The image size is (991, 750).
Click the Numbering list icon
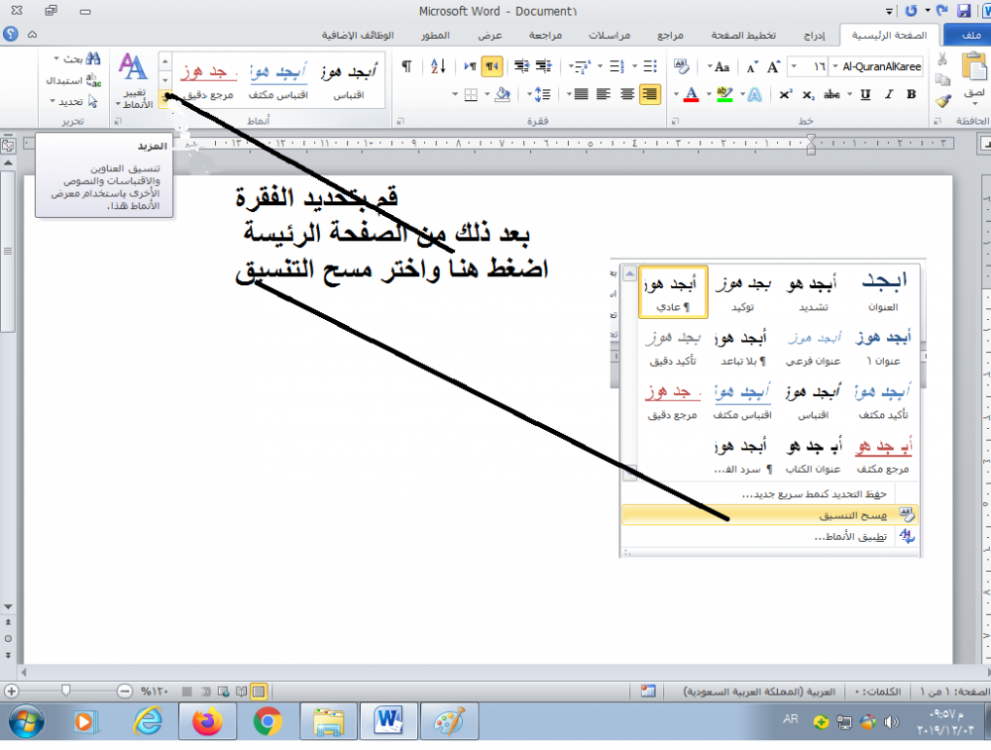pos(617,66)
